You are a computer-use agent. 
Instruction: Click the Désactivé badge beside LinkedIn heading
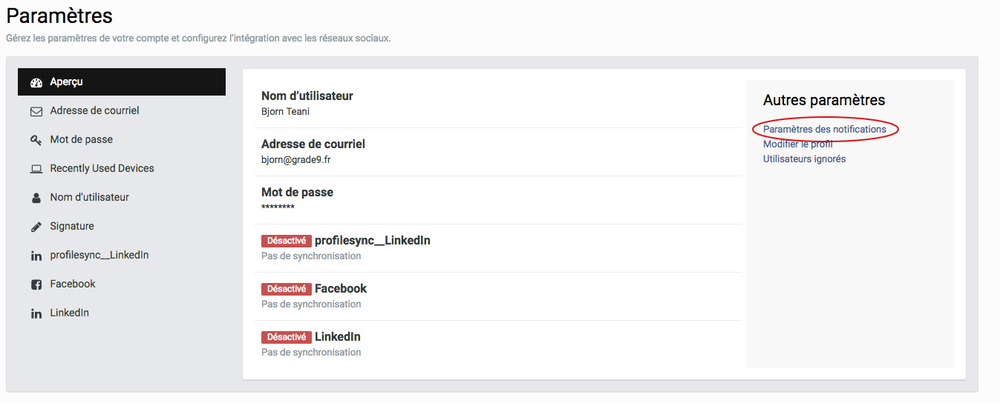coord(286,337)
